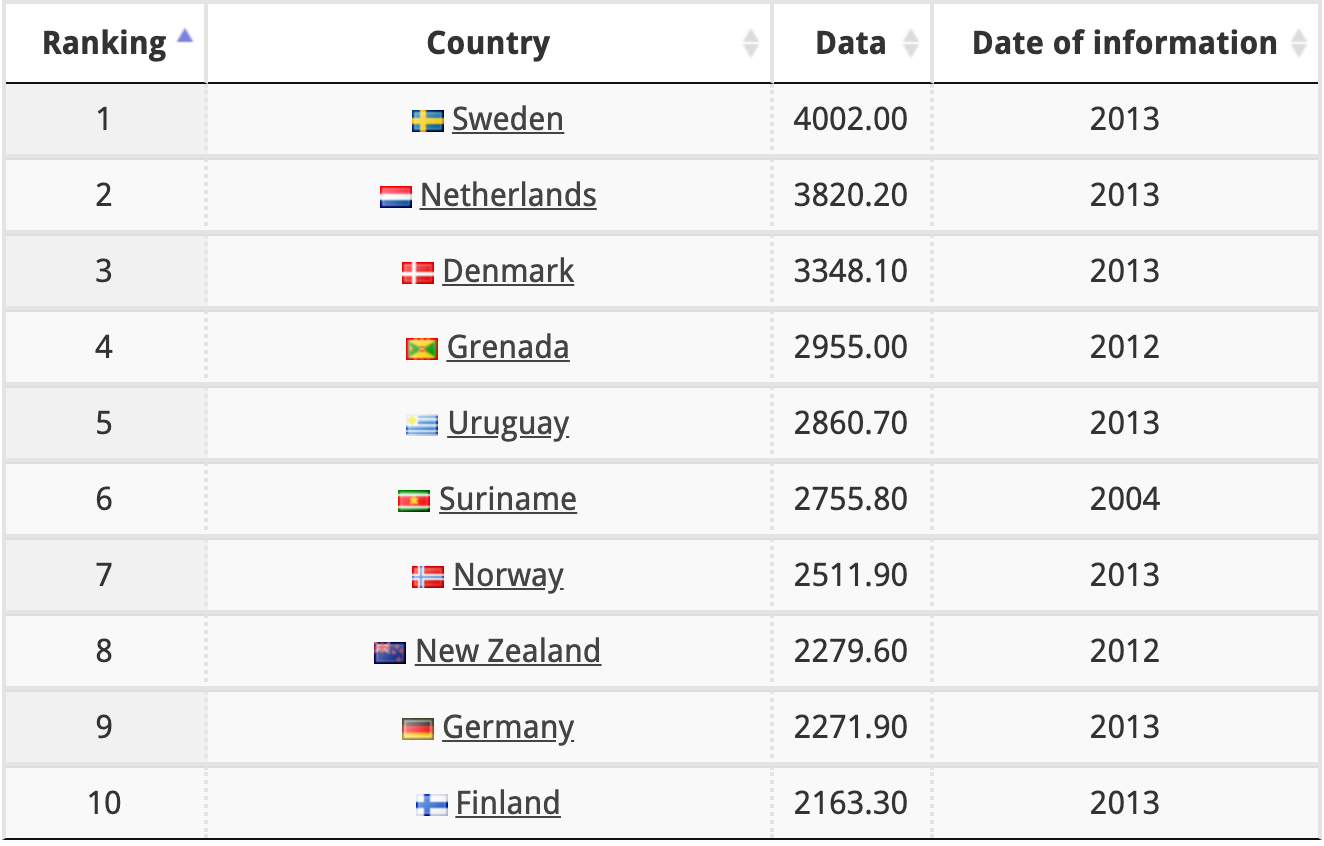This screenshot has height=846, width=1324.
Task: Sort by Date of information arrows
Action: tap(1298, 43)
